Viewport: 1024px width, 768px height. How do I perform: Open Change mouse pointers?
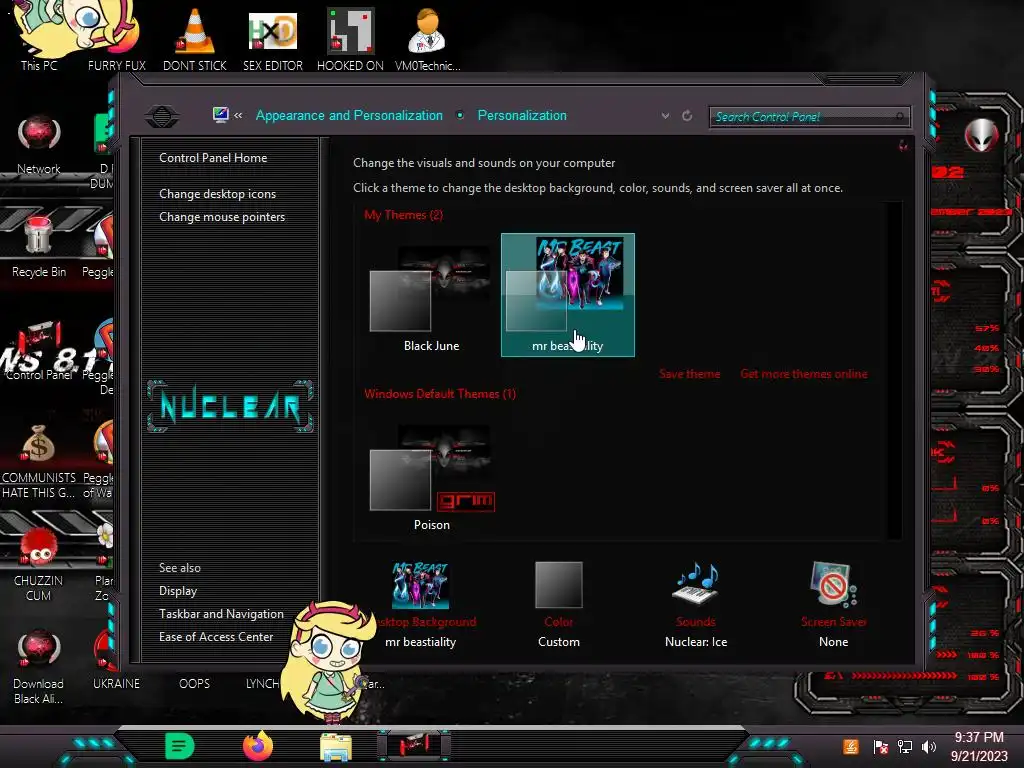(222, 217)
